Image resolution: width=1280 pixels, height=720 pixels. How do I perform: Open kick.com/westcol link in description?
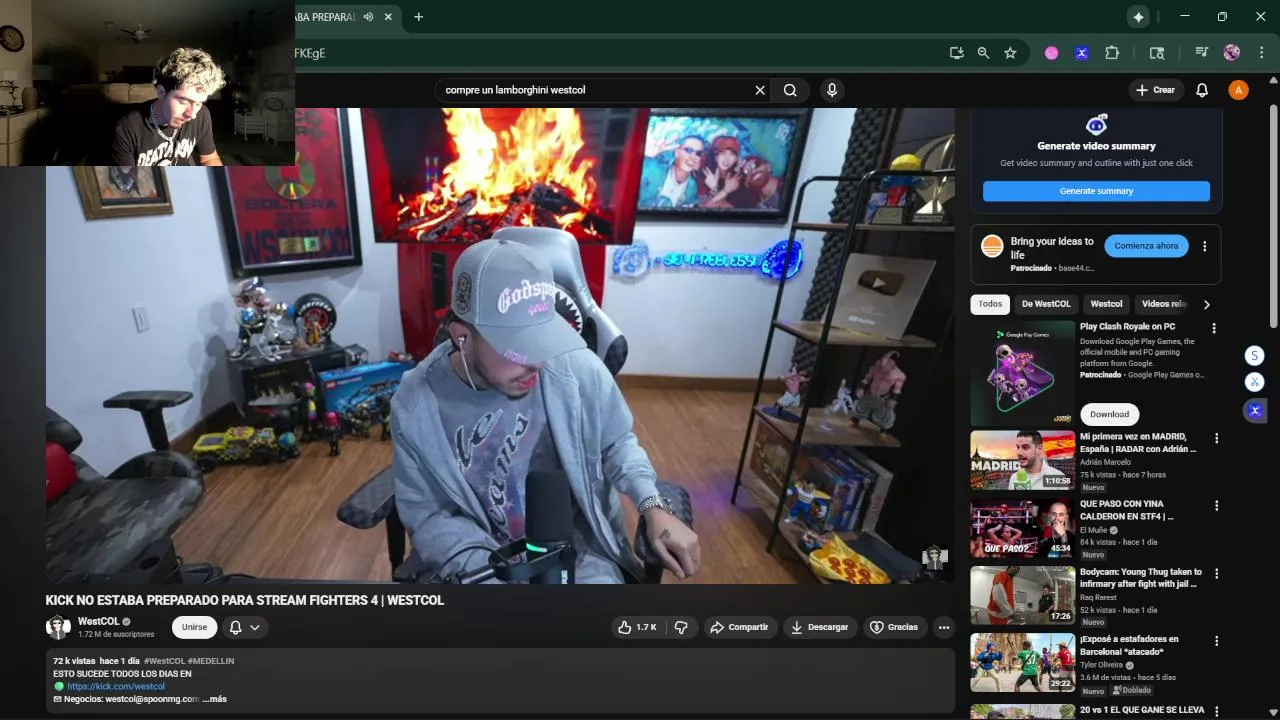pyautogui.click(x=116, y=687)
